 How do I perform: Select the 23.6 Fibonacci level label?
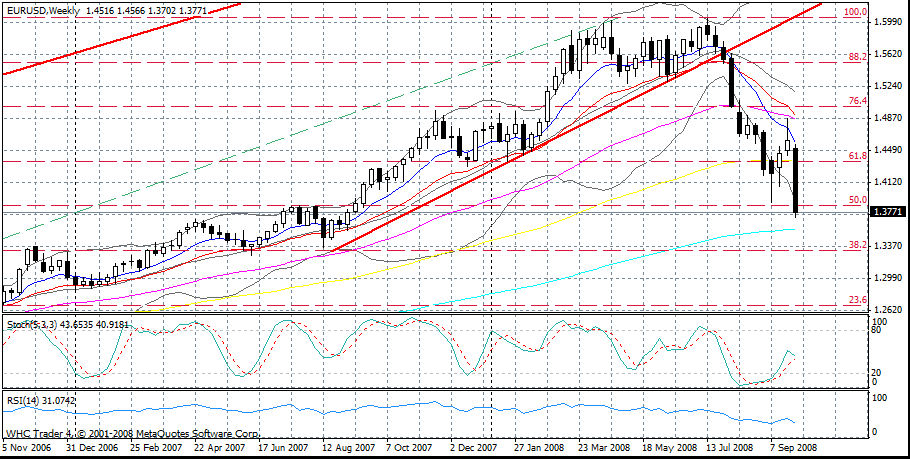[x=856, y=300]
